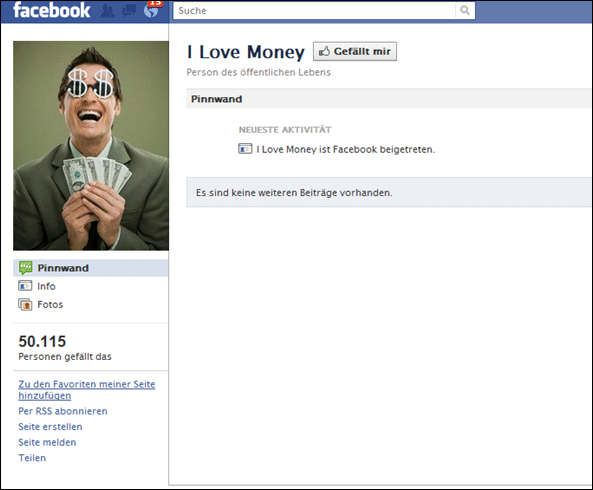Click the Fotos icon in the sidebar

tap(25, 304)
